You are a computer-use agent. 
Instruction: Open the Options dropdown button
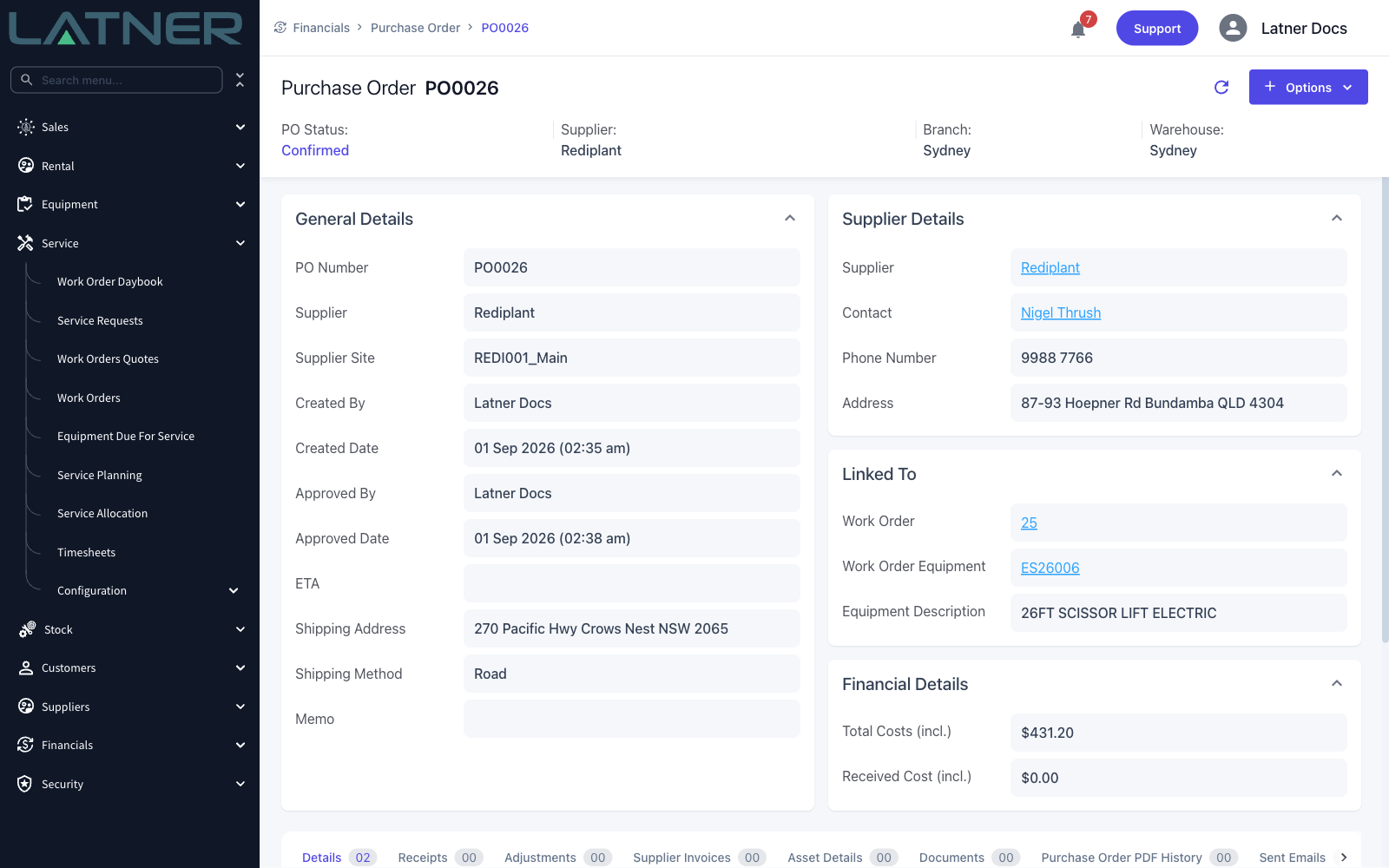(x=1308, y=87)
